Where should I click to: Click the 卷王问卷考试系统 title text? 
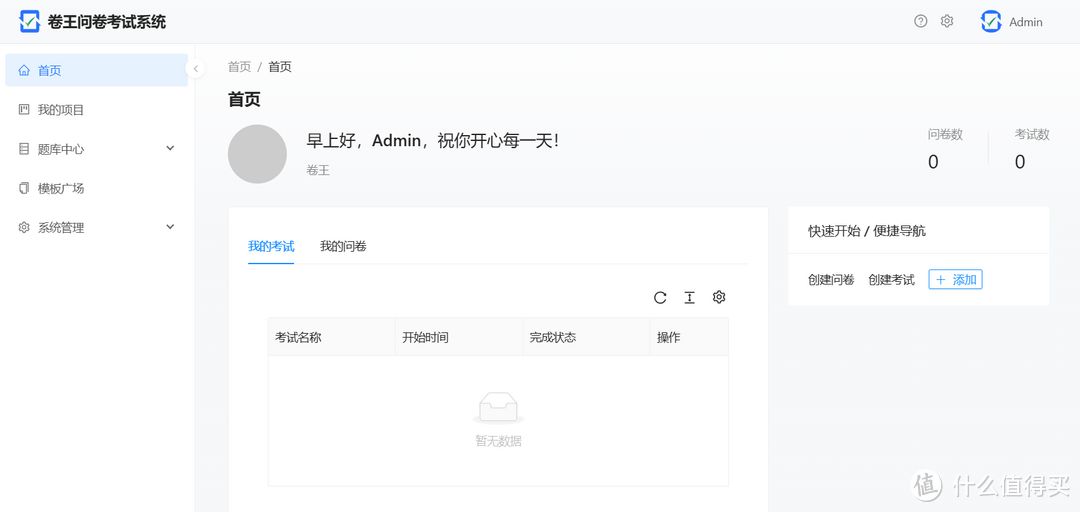pos(107,22)
